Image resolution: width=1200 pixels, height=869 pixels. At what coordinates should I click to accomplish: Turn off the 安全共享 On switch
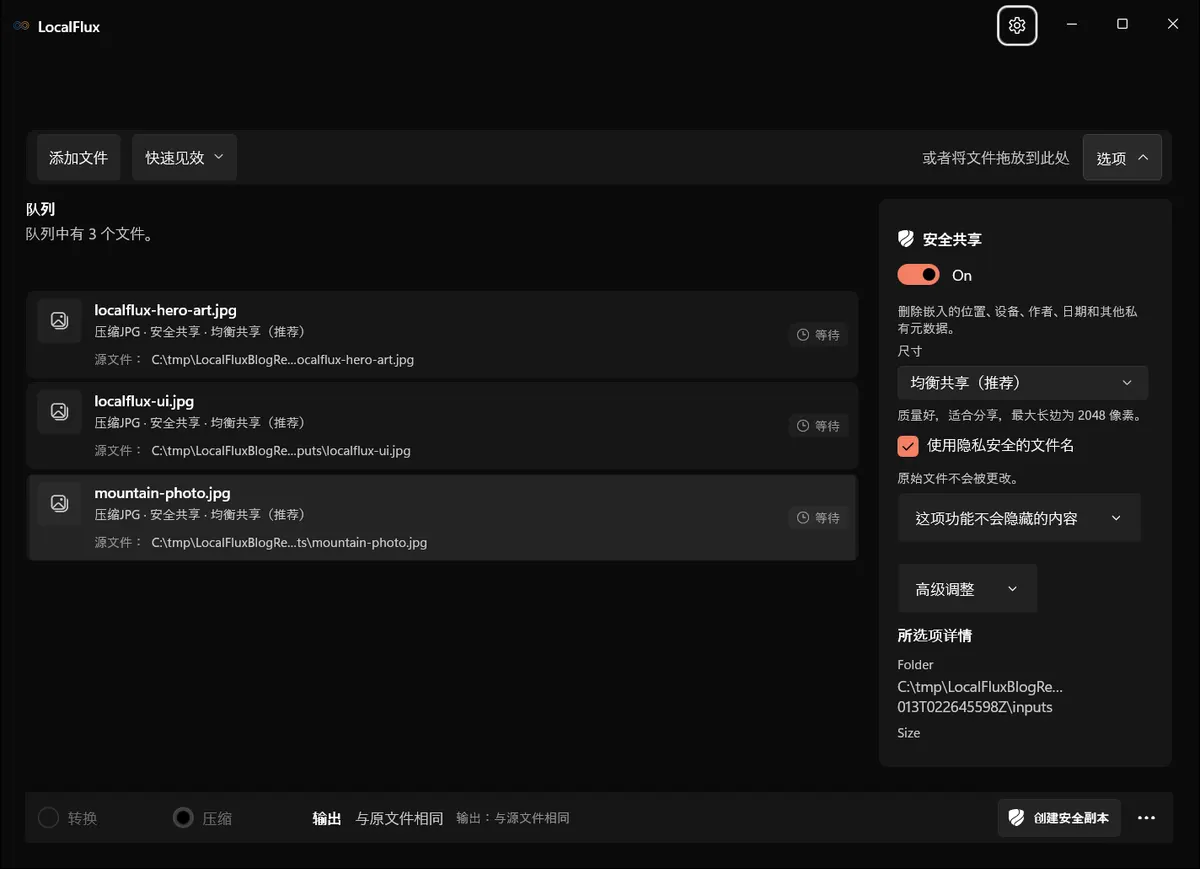pyautogui.click(x=919, y=275)
